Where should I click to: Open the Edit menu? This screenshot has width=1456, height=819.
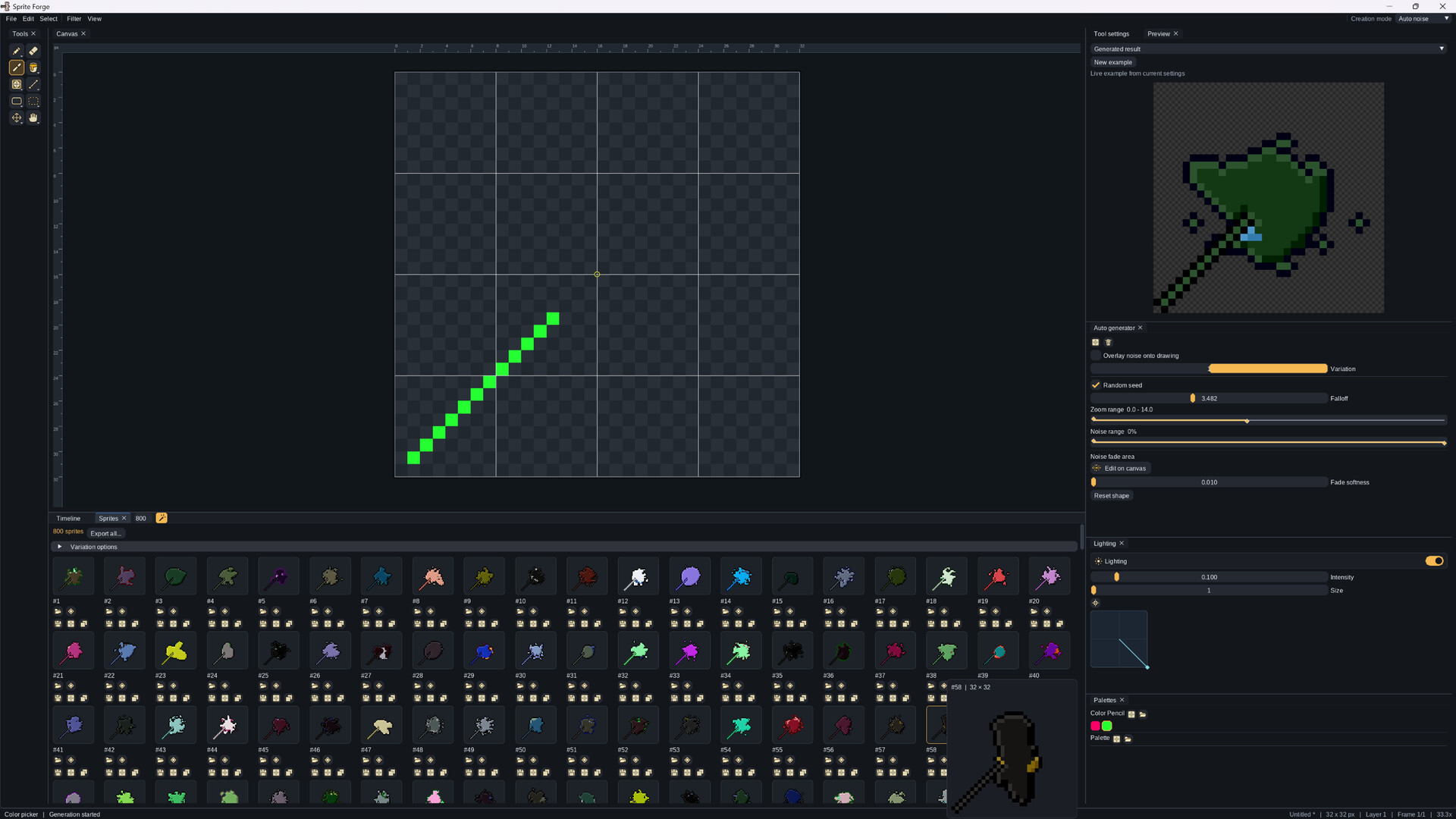(28, 19)
